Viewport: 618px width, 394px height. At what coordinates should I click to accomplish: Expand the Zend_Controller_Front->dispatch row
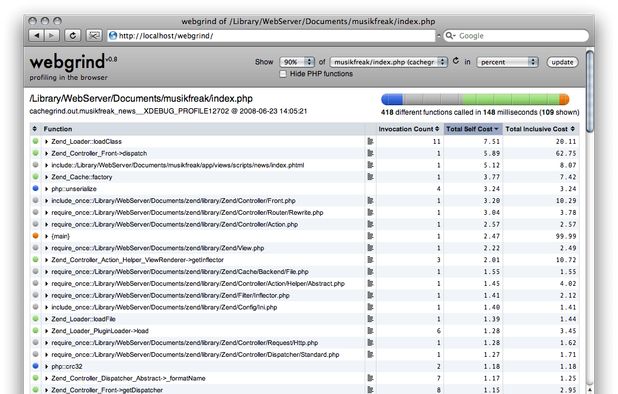[47, 153]
